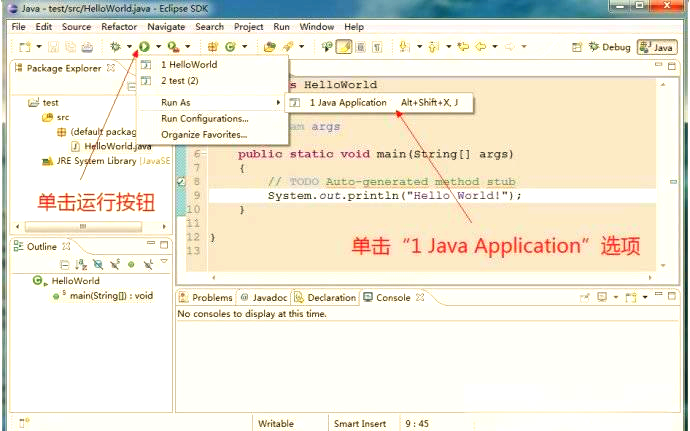Open the New wizard dropdown arrow
The image size is (690, 431).
click(39, 46)
